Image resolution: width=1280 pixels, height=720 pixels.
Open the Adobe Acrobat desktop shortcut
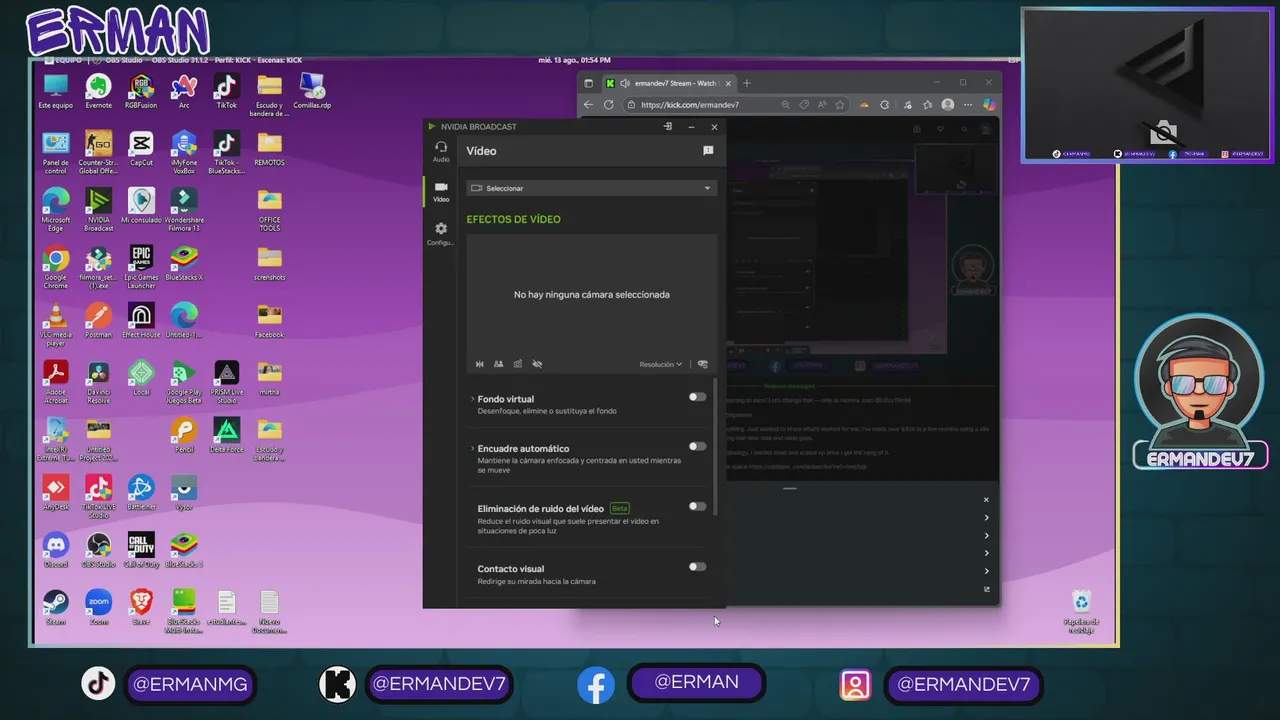coord(55,382)
